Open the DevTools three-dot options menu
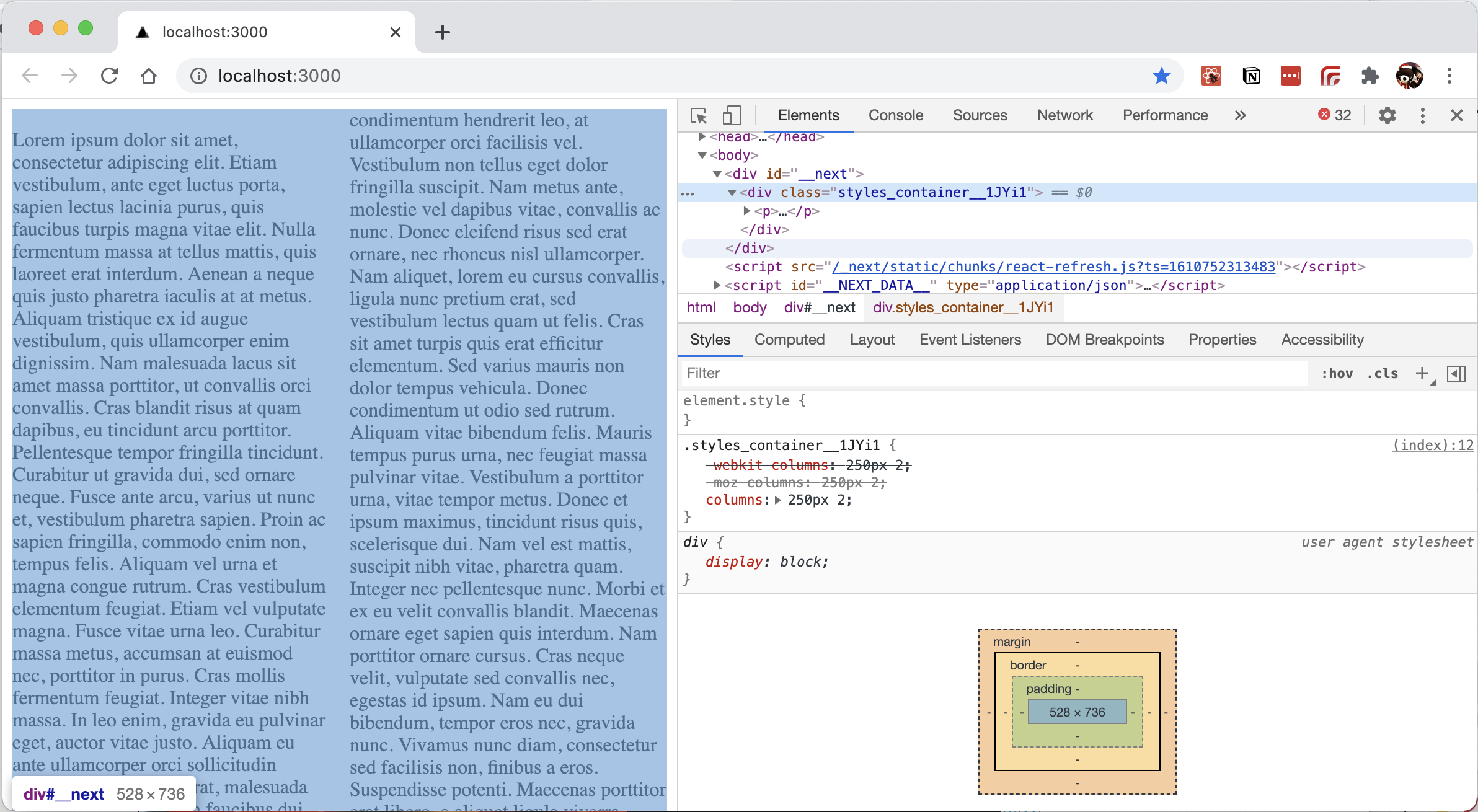Image resolution: width=1478 pixels, height=812 pixels. (1422, 115)
